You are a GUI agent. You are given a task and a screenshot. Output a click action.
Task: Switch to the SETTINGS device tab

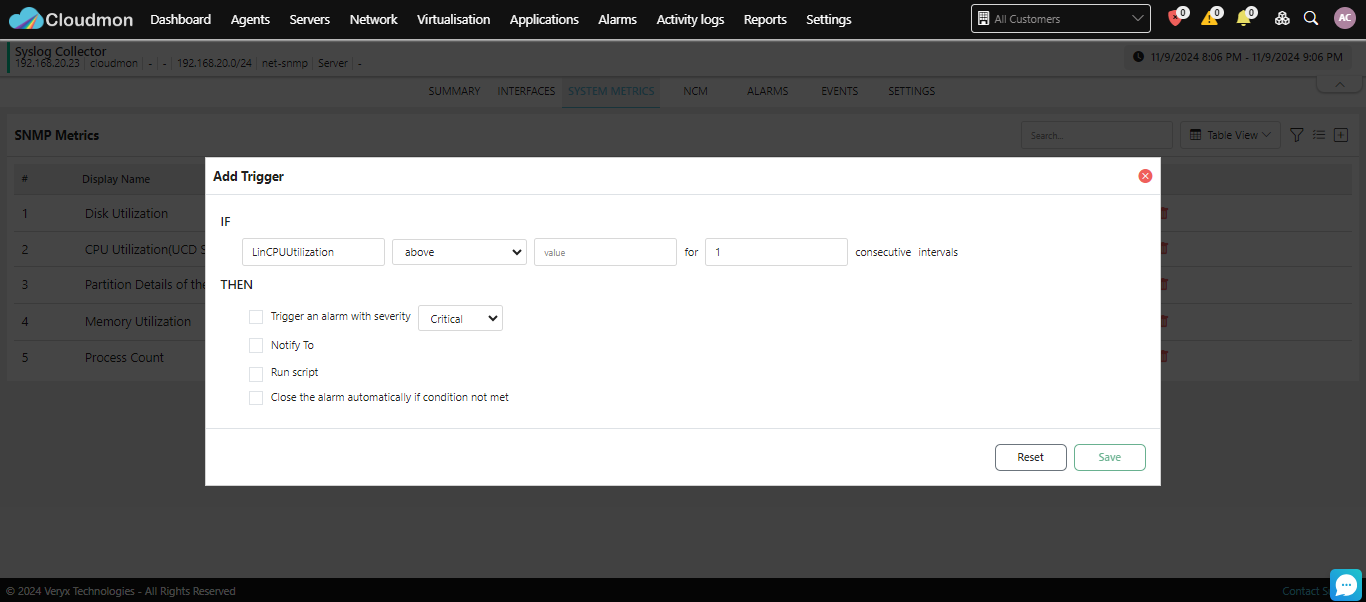[911, 91]
